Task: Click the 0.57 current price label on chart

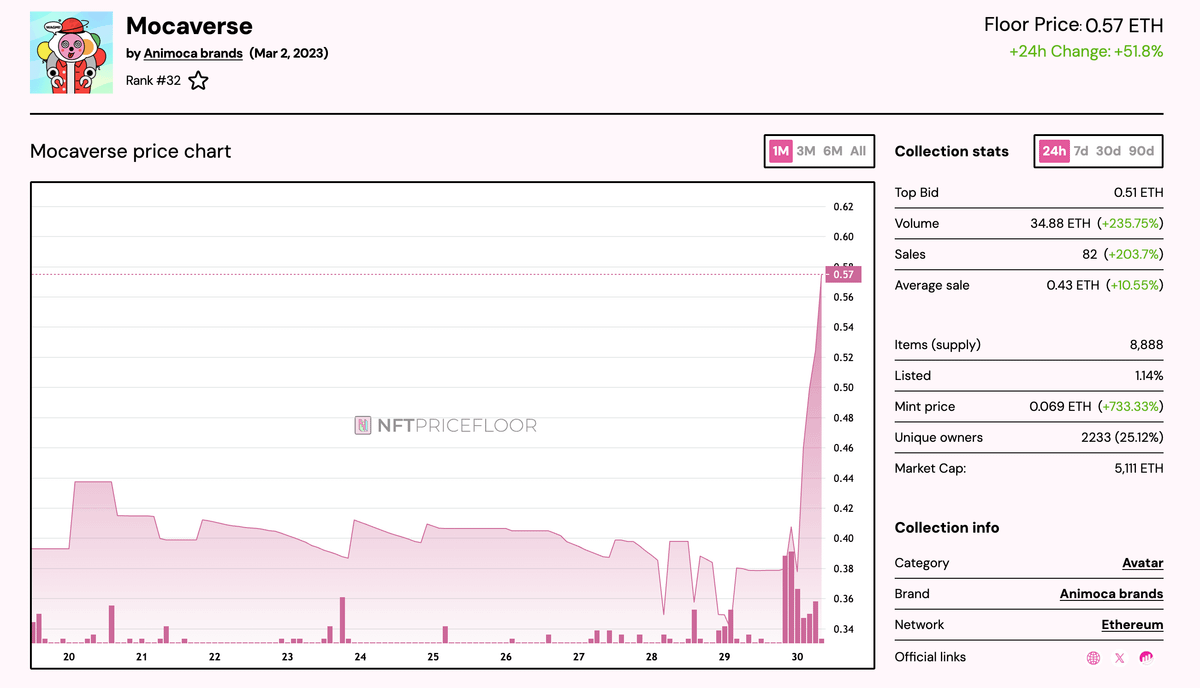Action: pyautogui.click(x=842, y=274)
